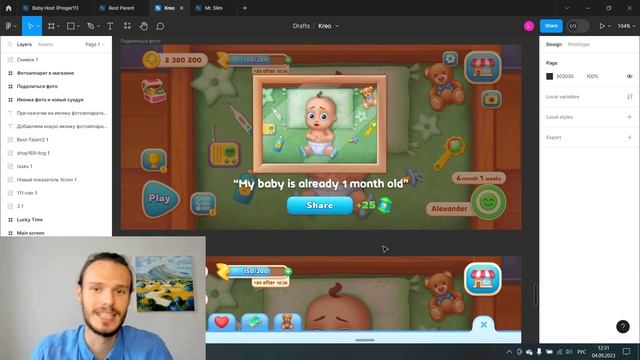Switch to the Assets panel tab
The image size is (640, 360).
(45, 44)
